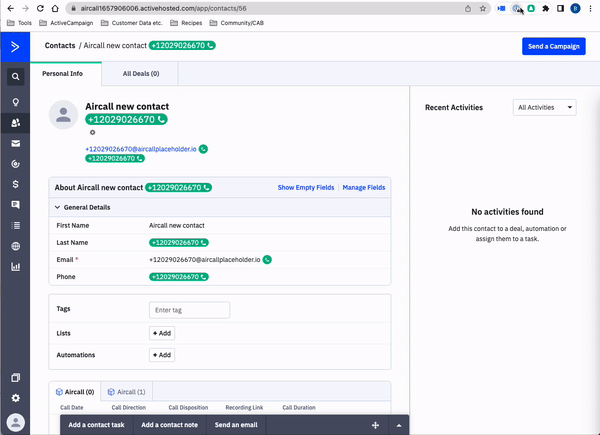Select the Aircall (0) tab
The width and height of the screenshot is (600, 435).
(75, 392)
